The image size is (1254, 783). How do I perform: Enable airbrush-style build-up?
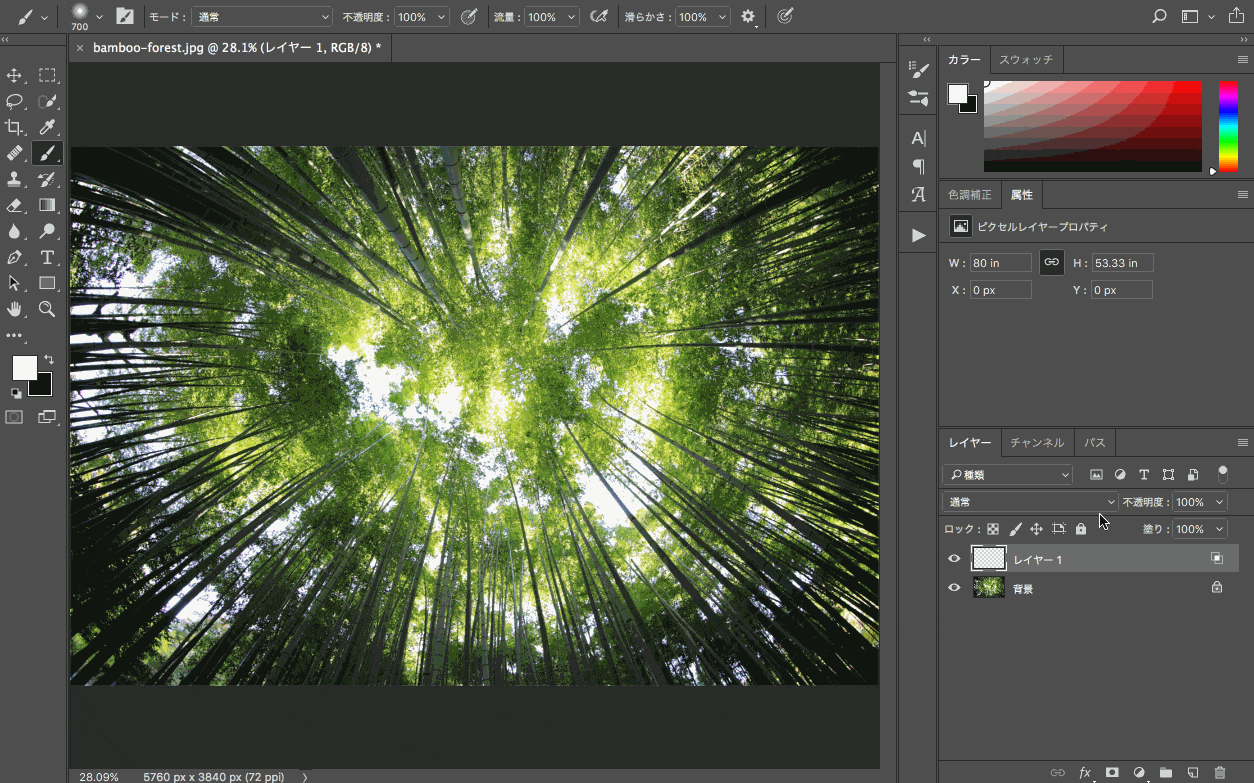(598, 16)
